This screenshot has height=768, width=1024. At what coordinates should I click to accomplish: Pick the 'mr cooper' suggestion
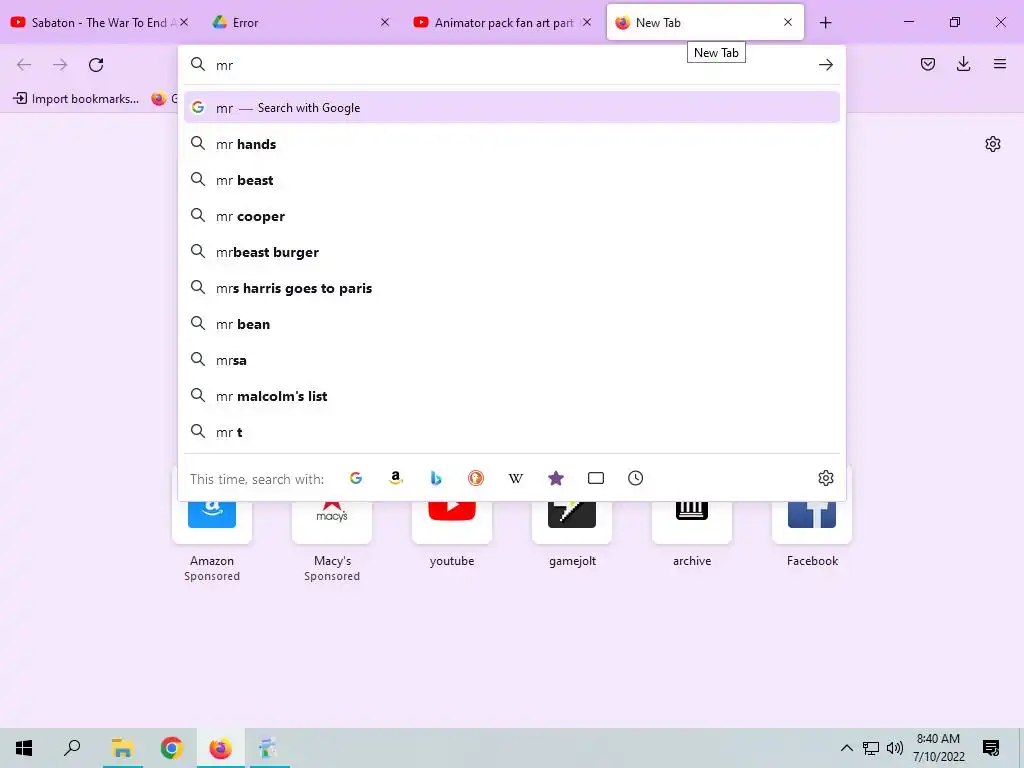(512, 216)
